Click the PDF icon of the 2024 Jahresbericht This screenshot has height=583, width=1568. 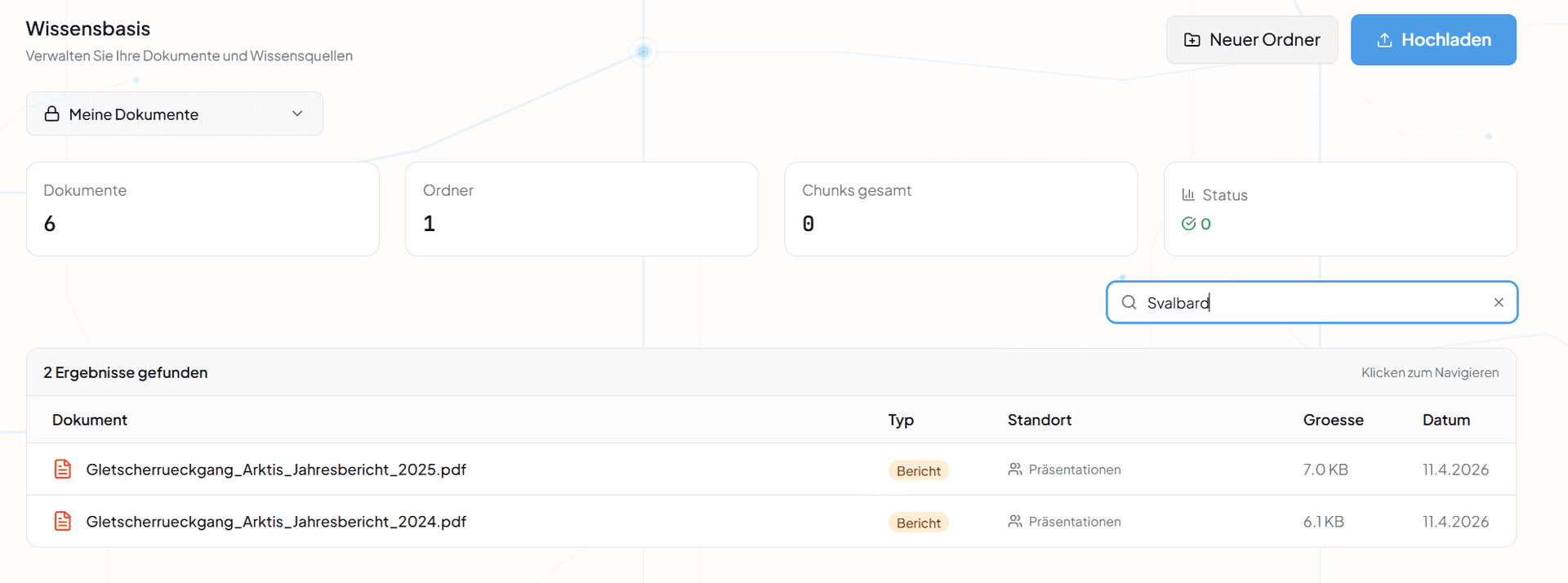click(x=63, y=521)
